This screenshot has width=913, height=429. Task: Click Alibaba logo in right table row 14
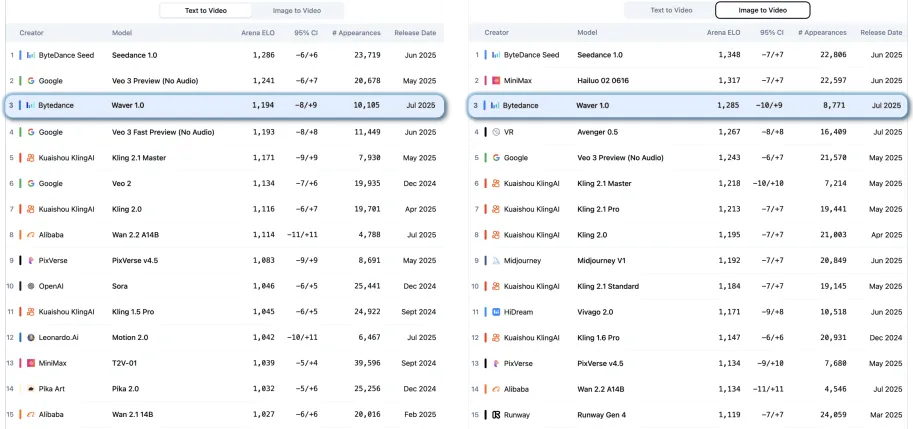click(496, 389)
